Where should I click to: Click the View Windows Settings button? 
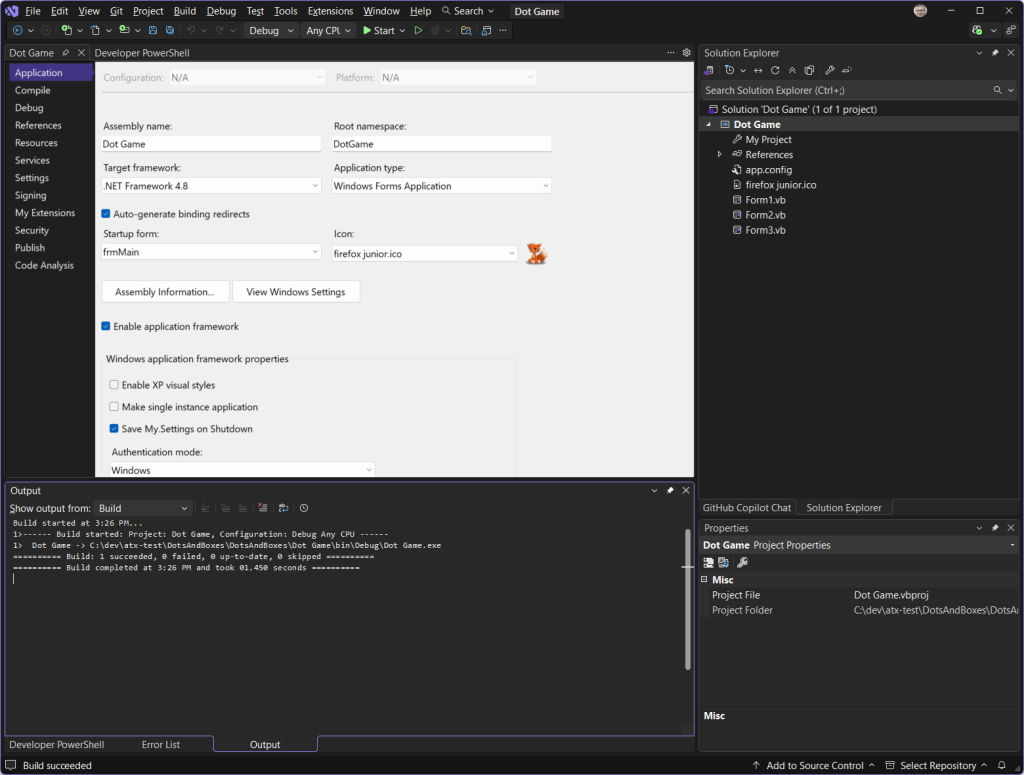pos(296,291)
